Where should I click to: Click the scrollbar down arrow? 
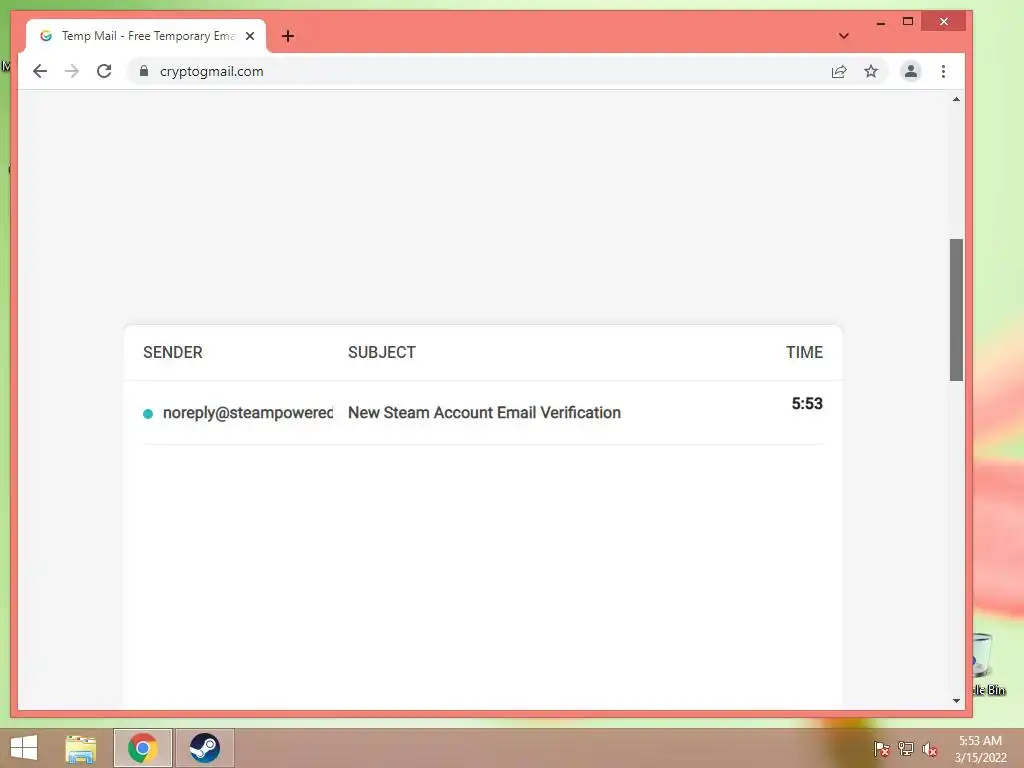pos(956,701)
